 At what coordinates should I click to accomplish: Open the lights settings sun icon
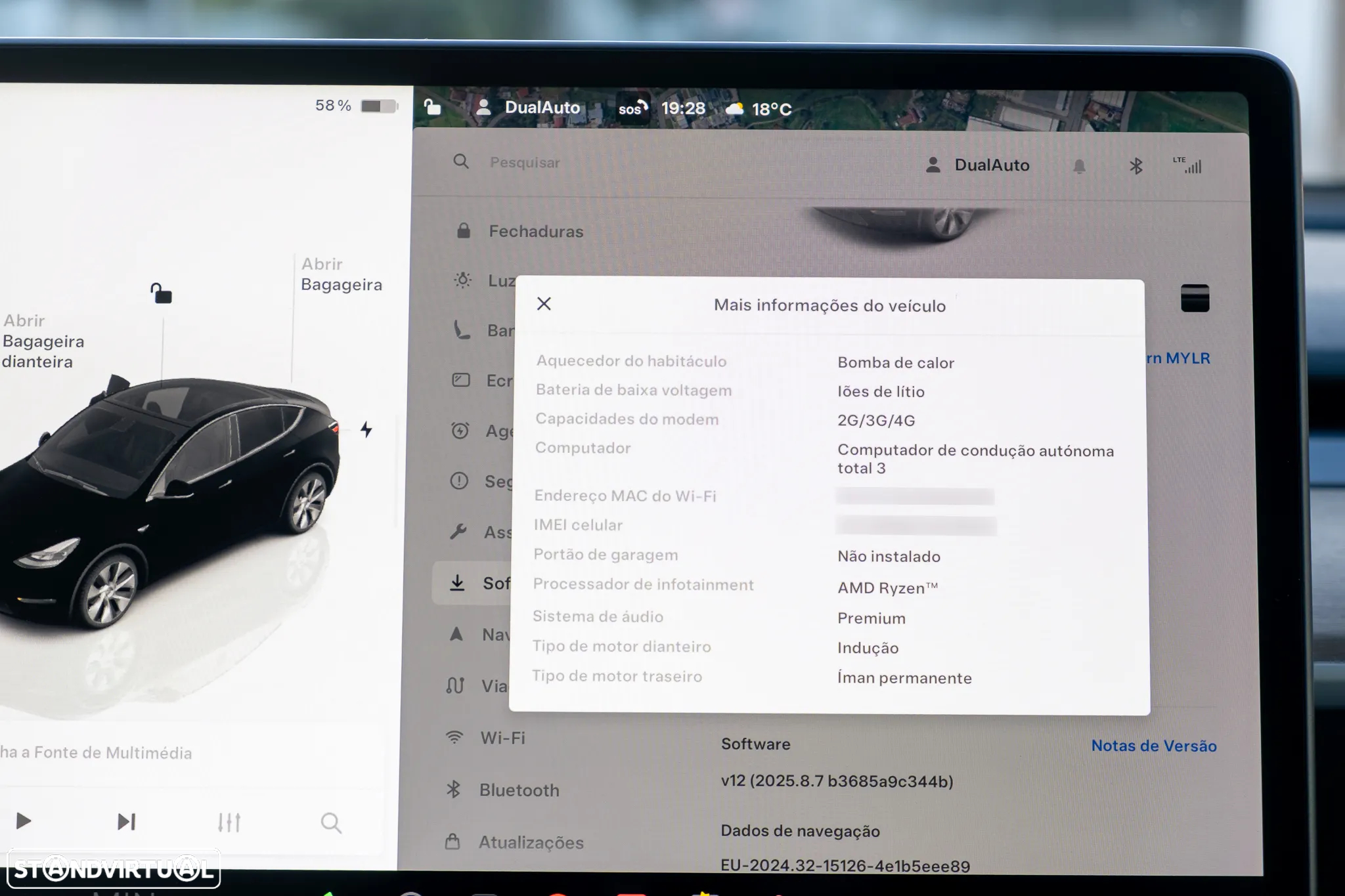tap(462, 280)
